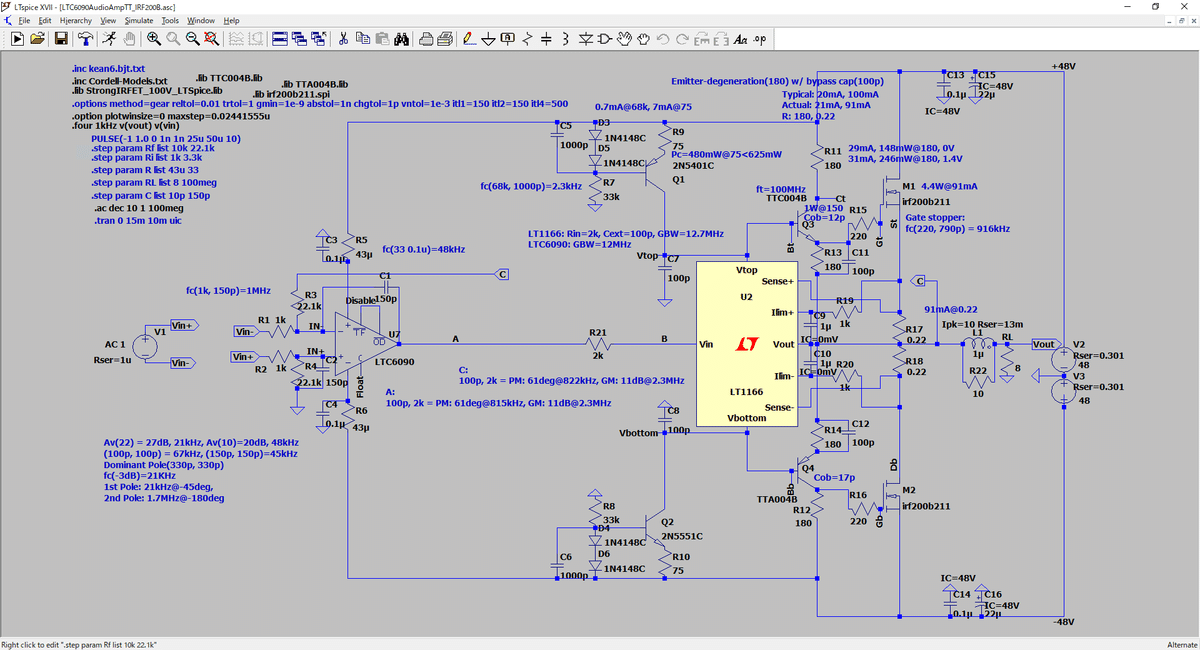Click the '2N5551C' transistor label
The height and width of the screenshot is (650, 1200).
[683, 536]
